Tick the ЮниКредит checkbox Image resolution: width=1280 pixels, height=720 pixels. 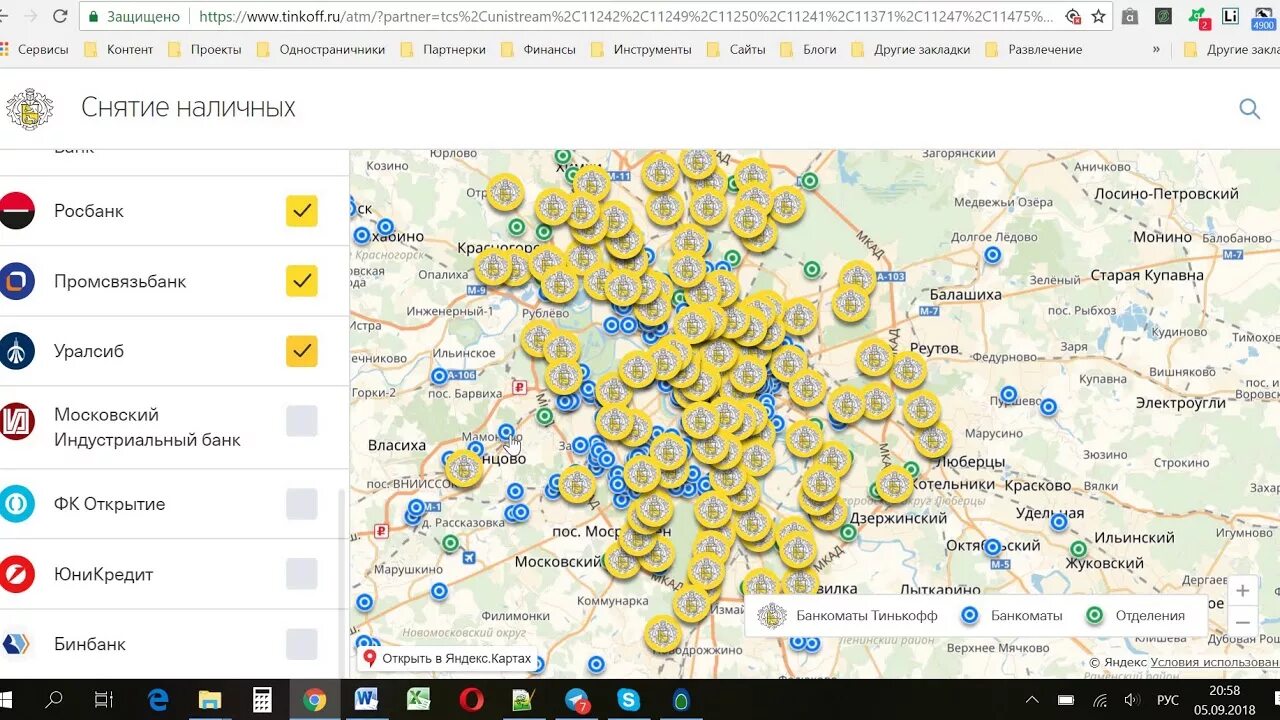click(302, 574)
